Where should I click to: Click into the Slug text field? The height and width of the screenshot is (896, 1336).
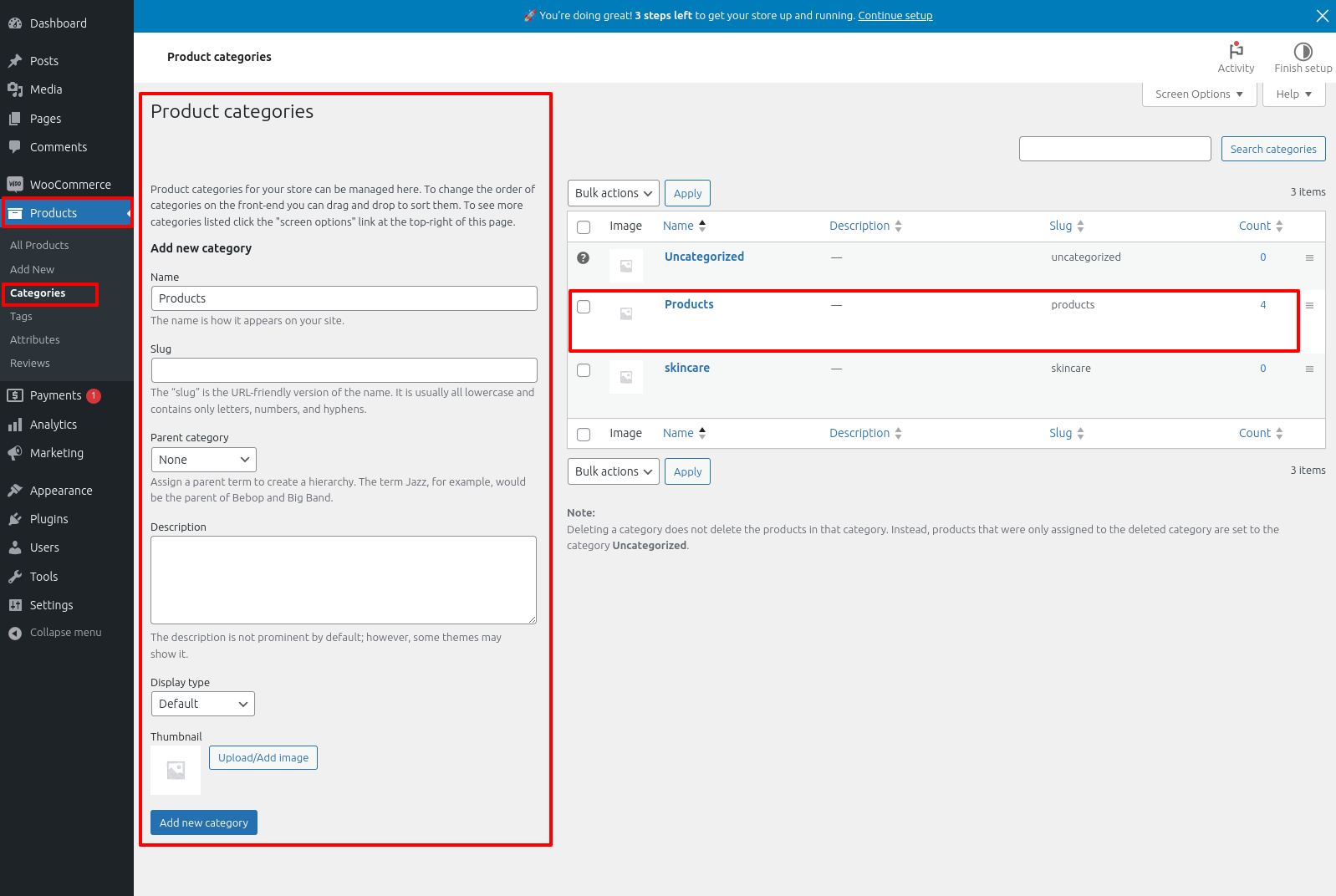click(x=344, y=370)
